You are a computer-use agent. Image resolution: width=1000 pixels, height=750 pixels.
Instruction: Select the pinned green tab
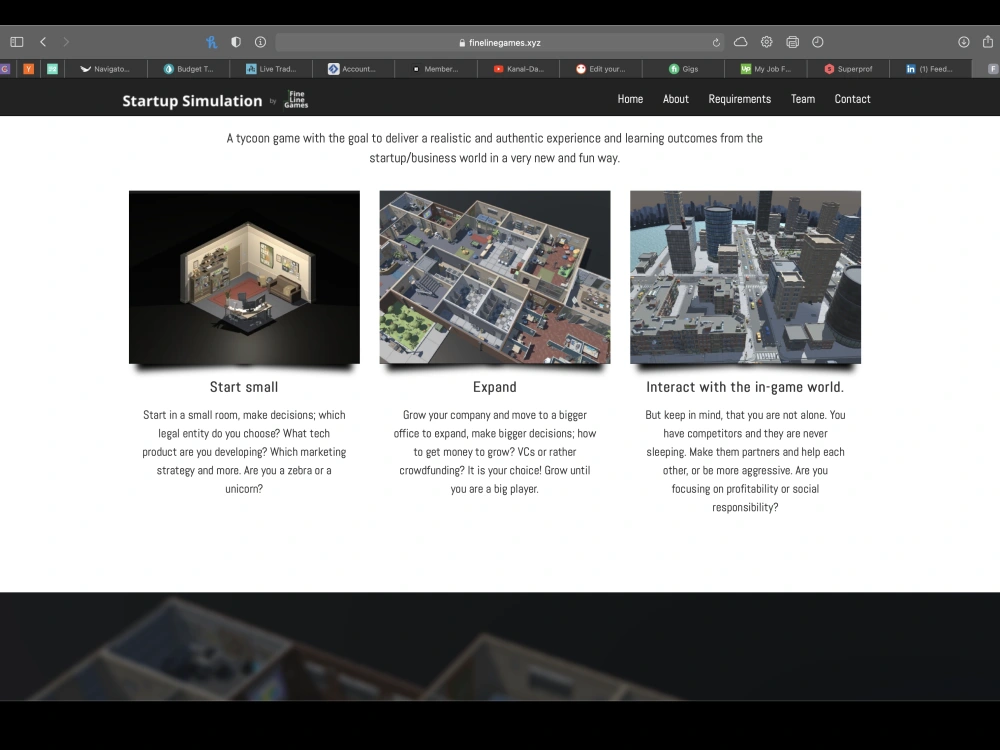click(x=52, y=69)
